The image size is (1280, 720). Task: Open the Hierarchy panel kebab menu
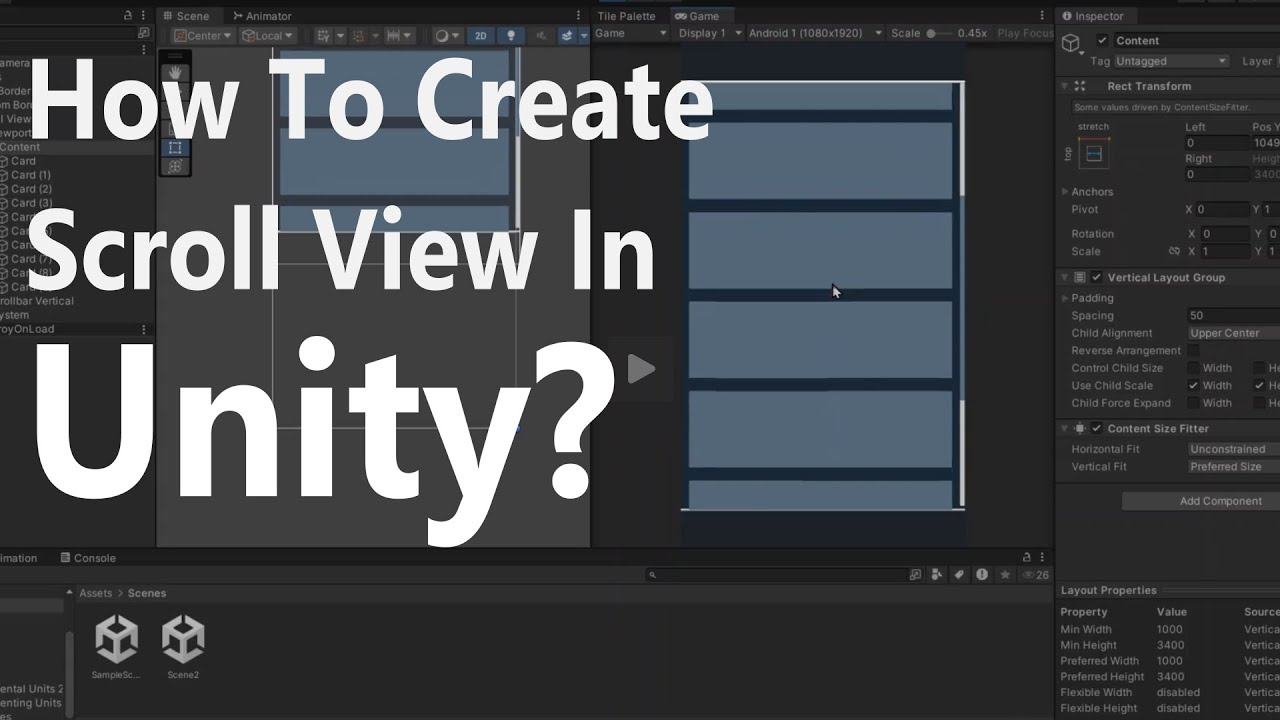144,16
